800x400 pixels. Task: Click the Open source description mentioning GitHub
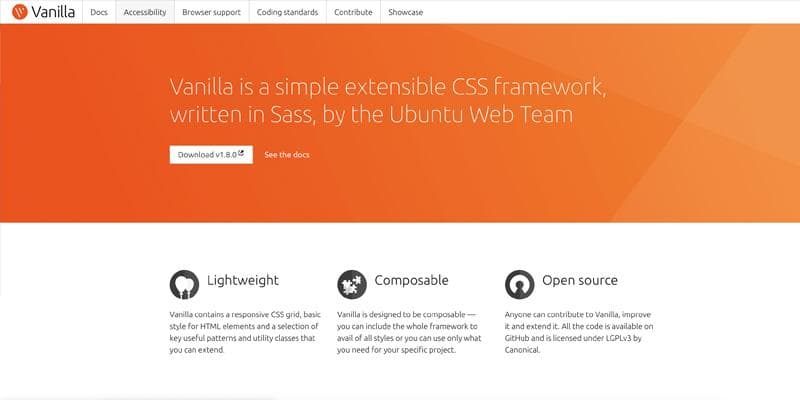(x=579, y=332)
